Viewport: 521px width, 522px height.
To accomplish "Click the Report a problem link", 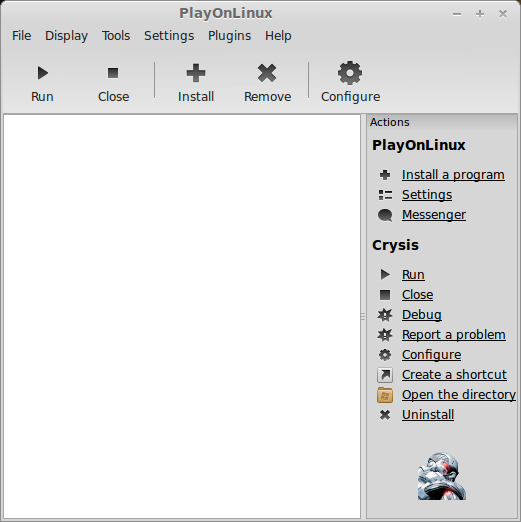I will coord(454,335).
